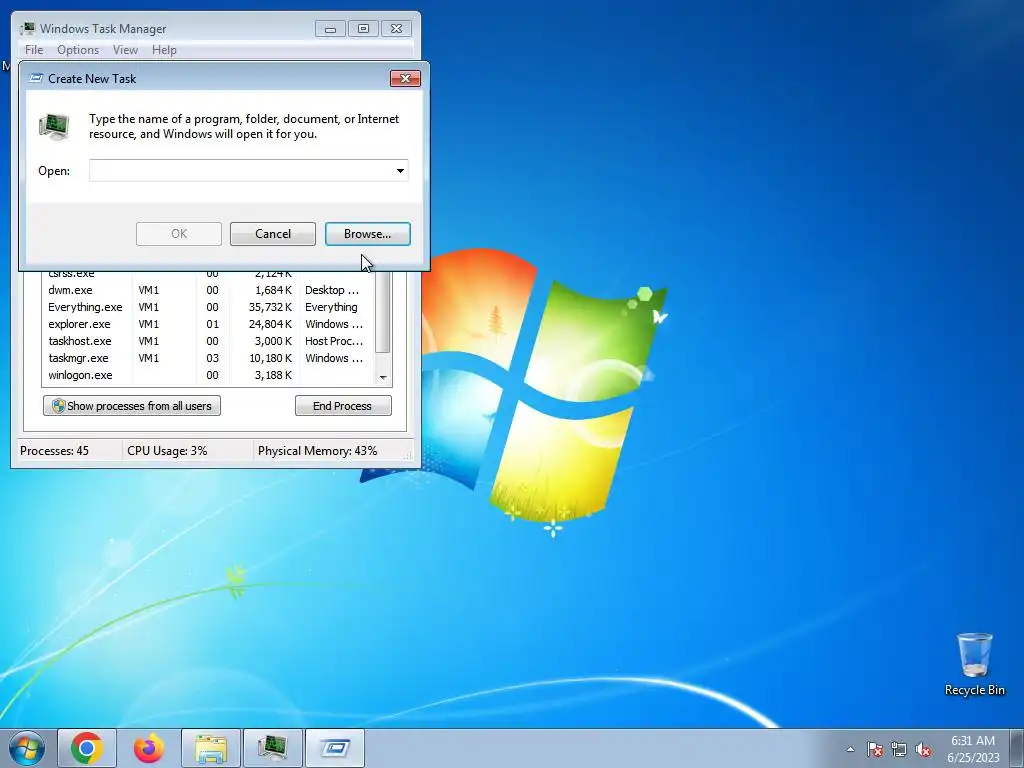
Task: Click the 35,732 K memory value
Action: (x=269, y=307)
